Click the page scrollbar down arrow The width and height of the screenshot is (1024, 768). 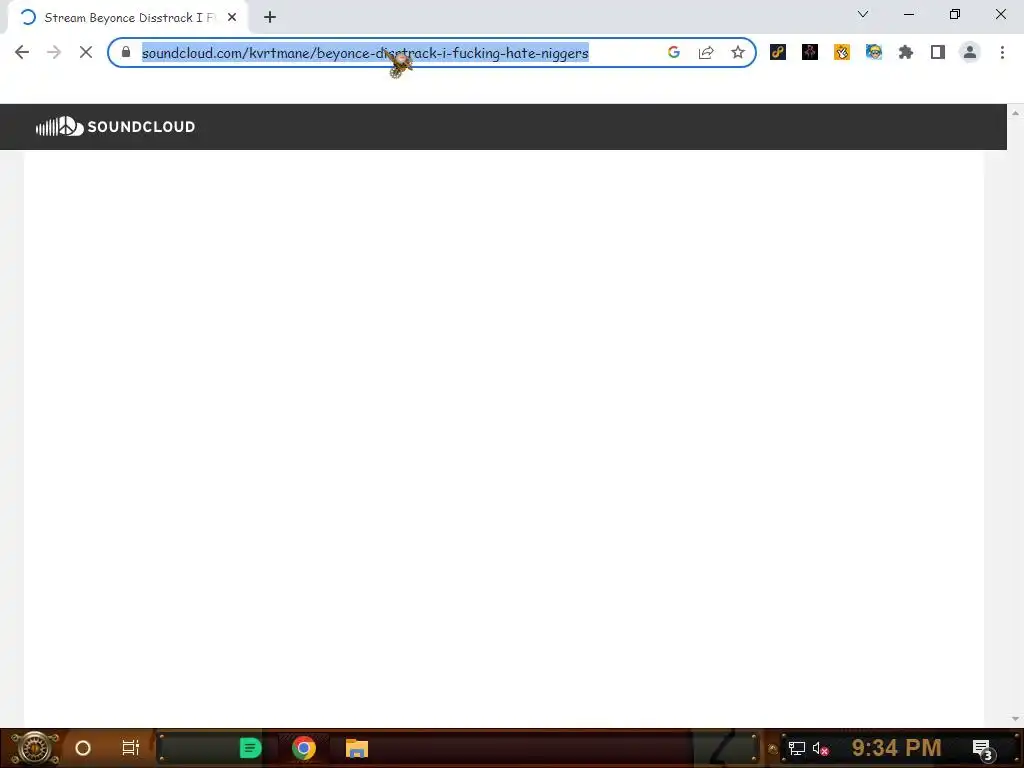click(x=1016, y=719)
